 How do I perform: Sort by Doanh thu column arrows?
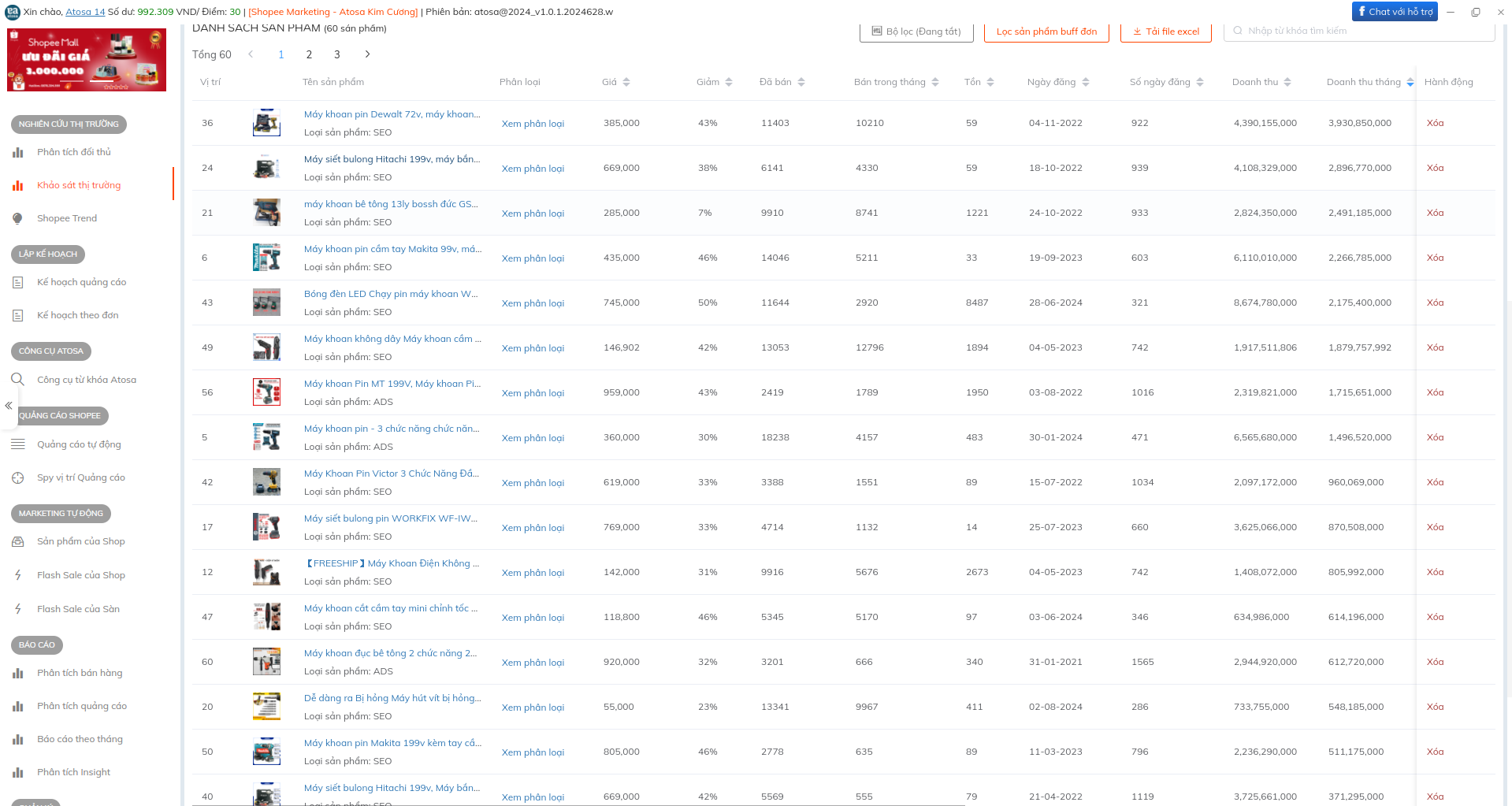tap(1287, 82)
